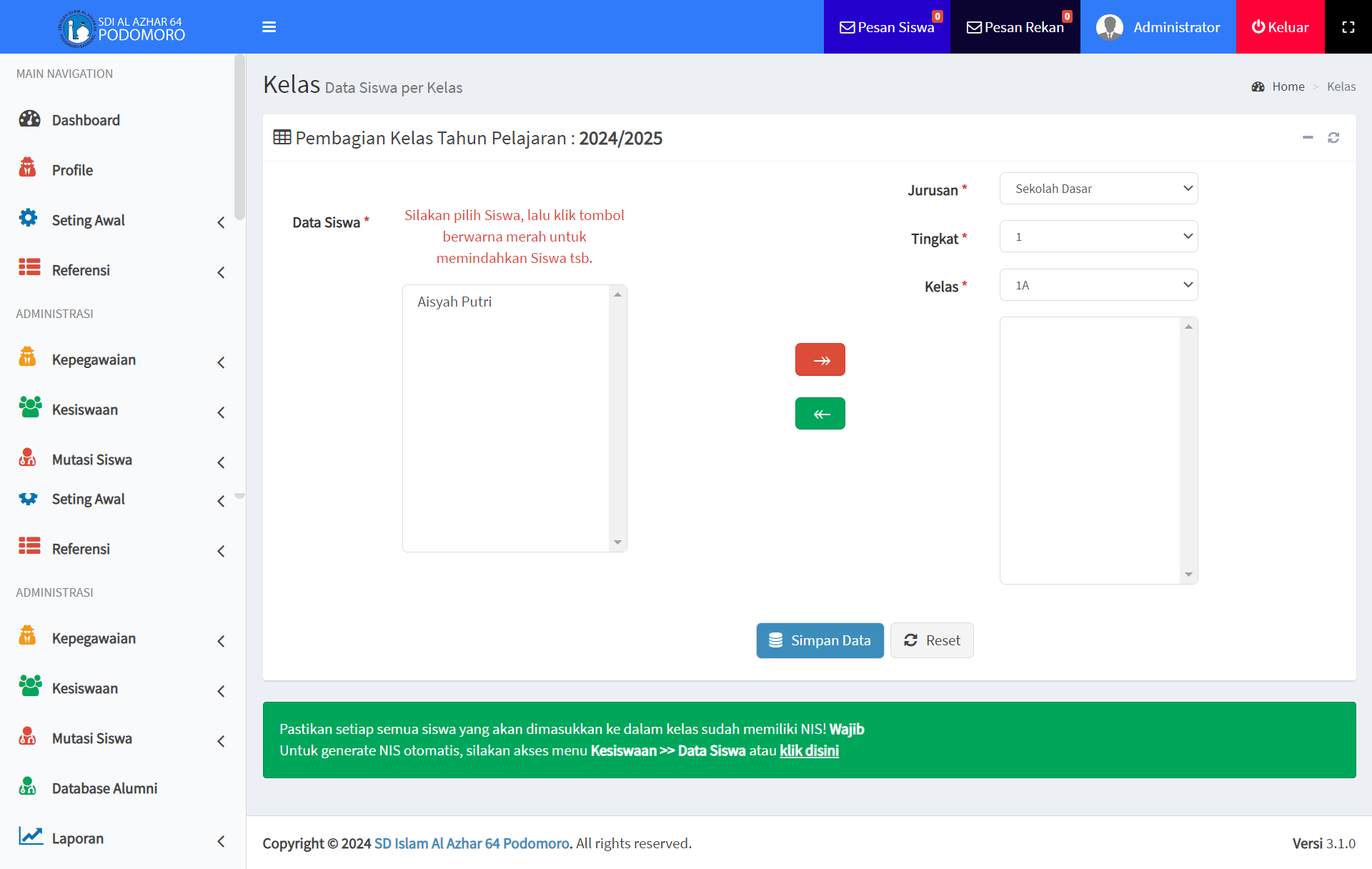This screenshot has width=1372, height=869.
Task: Open Pesan Siswa mail icon
Action: point(847,28)
